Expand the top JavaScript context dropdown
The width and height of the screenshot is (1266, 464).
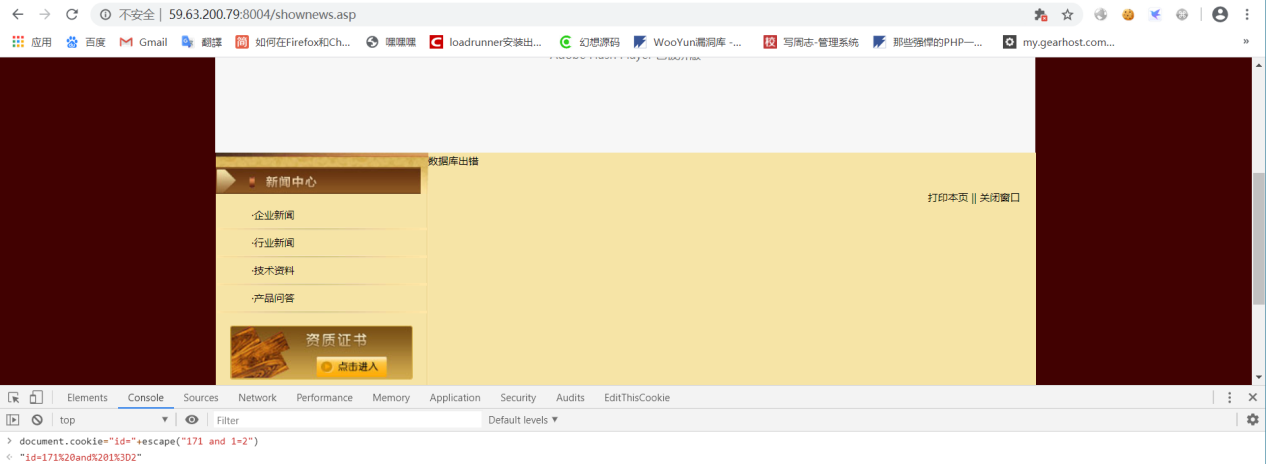114,420
